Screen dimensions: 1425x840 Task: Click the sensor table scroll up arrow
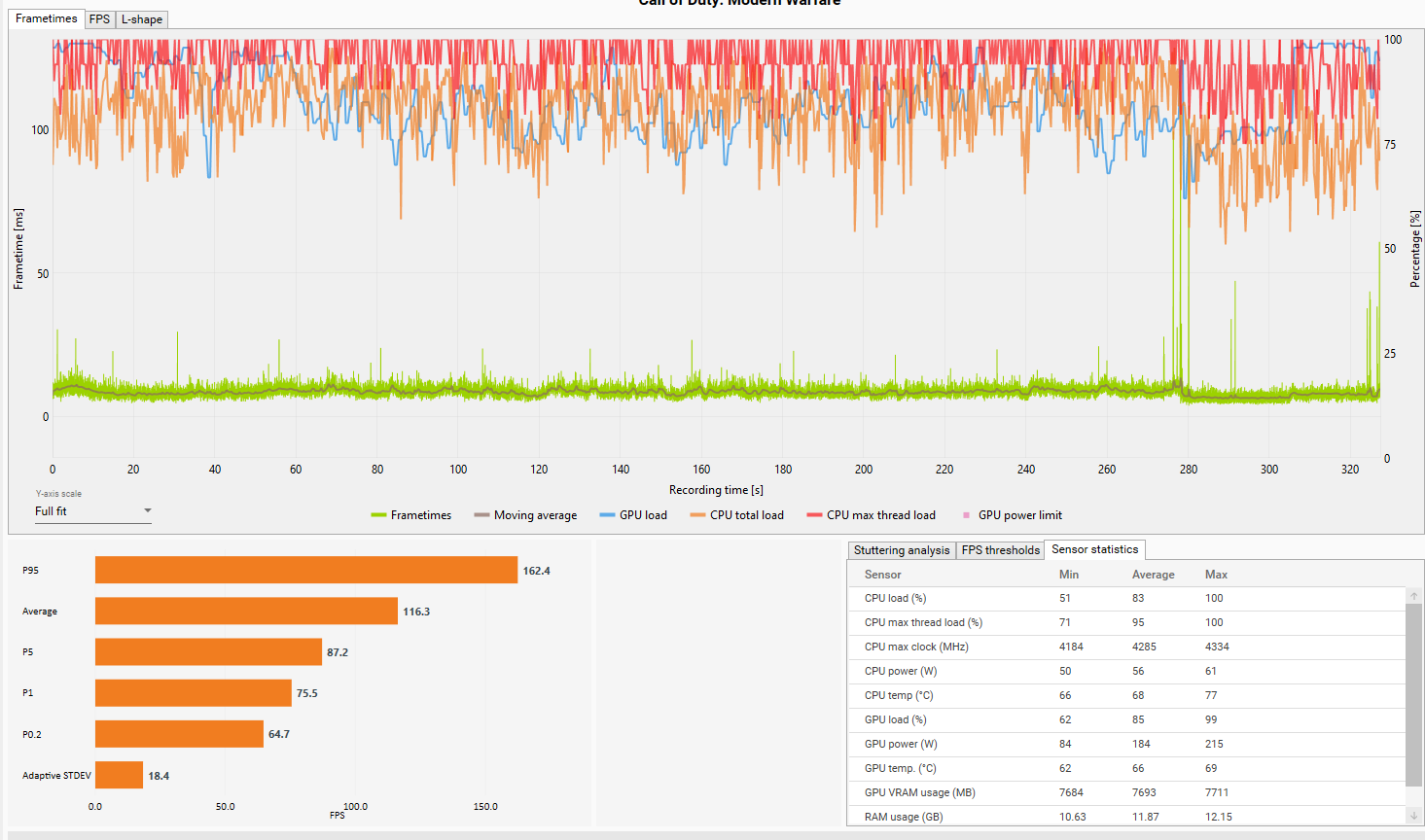(x=1414, y=595)
